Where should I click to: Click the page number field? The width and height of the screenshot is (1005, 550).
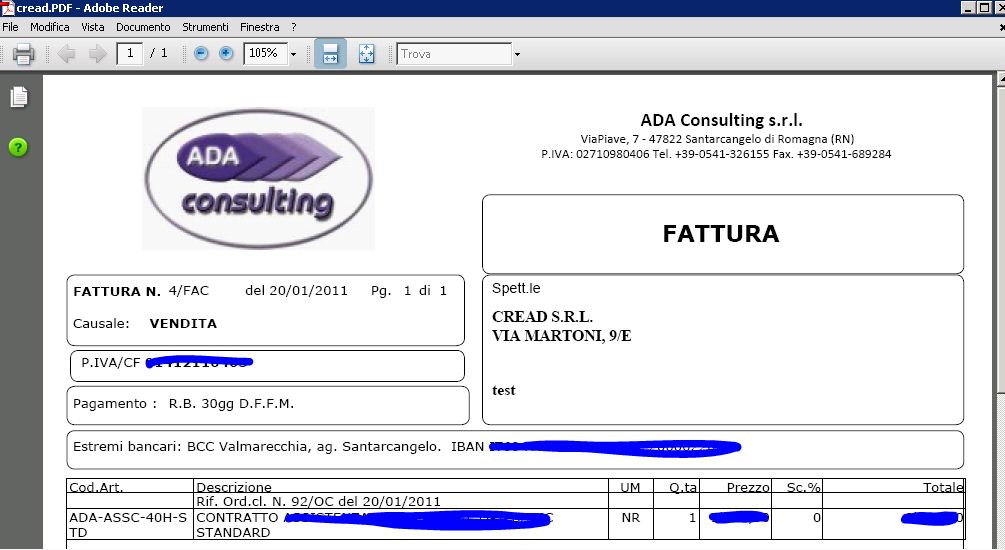tap(129, 53)
